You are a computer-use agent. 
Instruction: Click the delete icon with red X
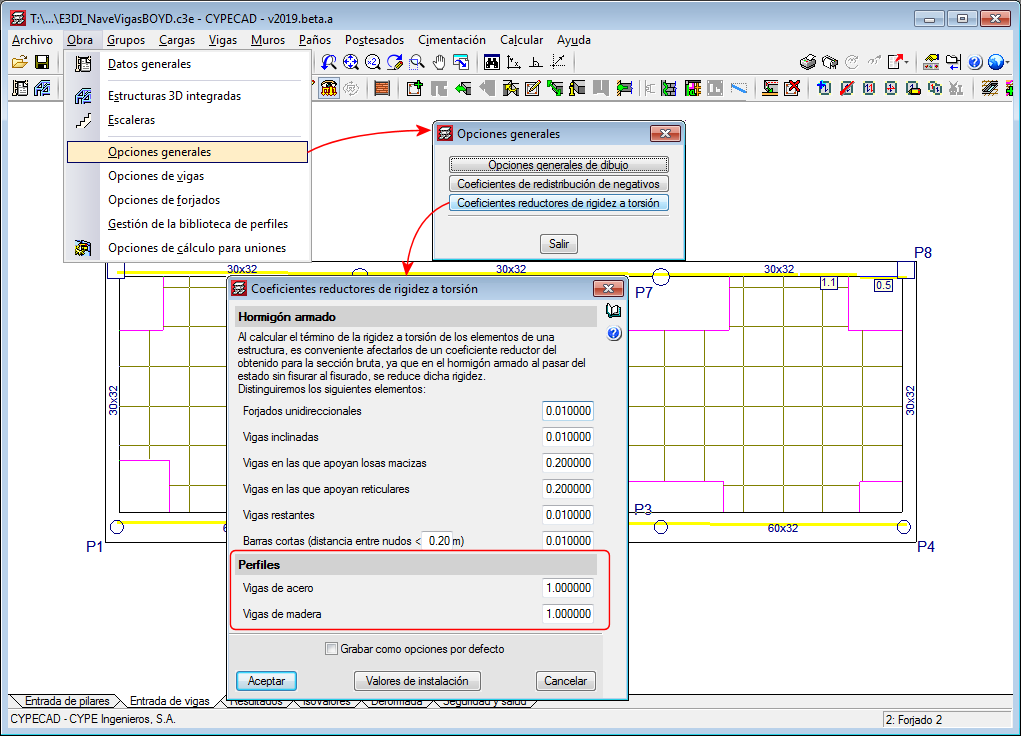click(792, 88)
